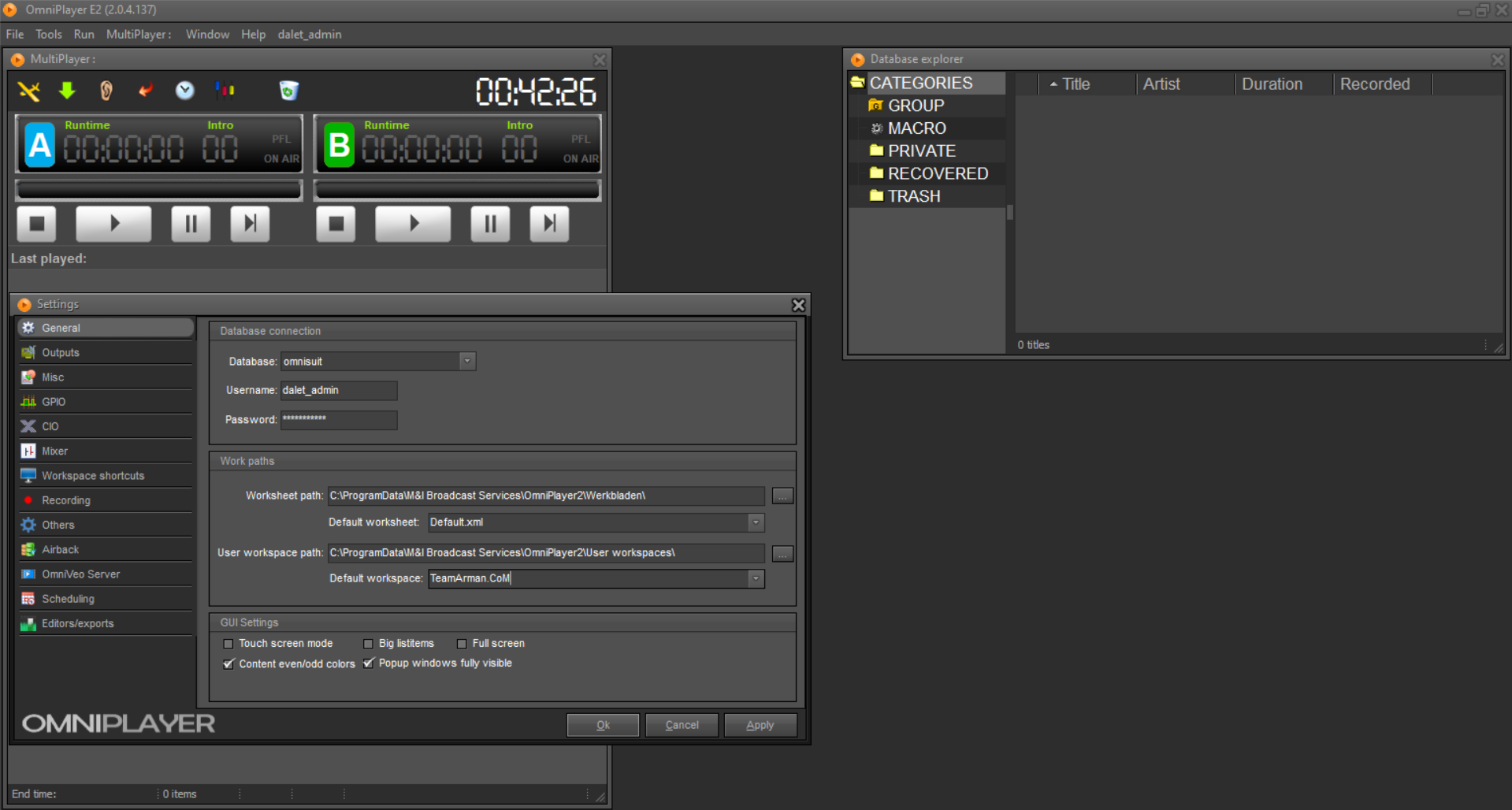Stop player B
Screen dimensions: 1512x810
[336, 224]
